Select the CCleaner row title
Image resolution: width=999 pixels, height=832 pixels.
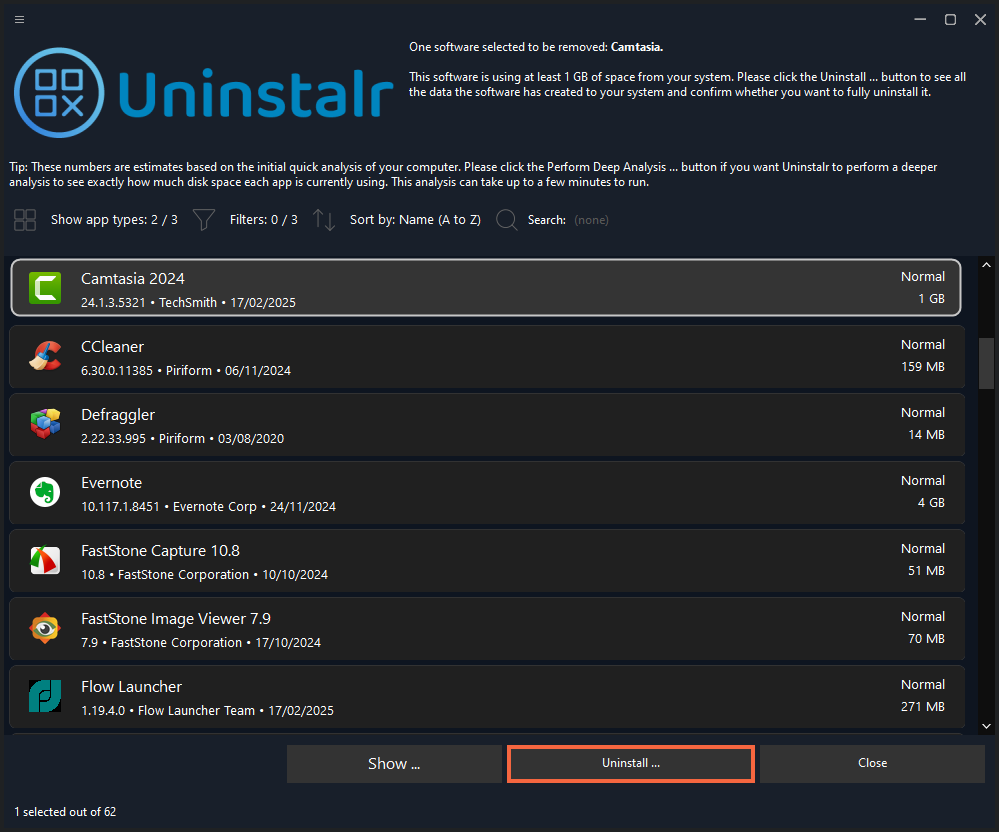point(112,347)
